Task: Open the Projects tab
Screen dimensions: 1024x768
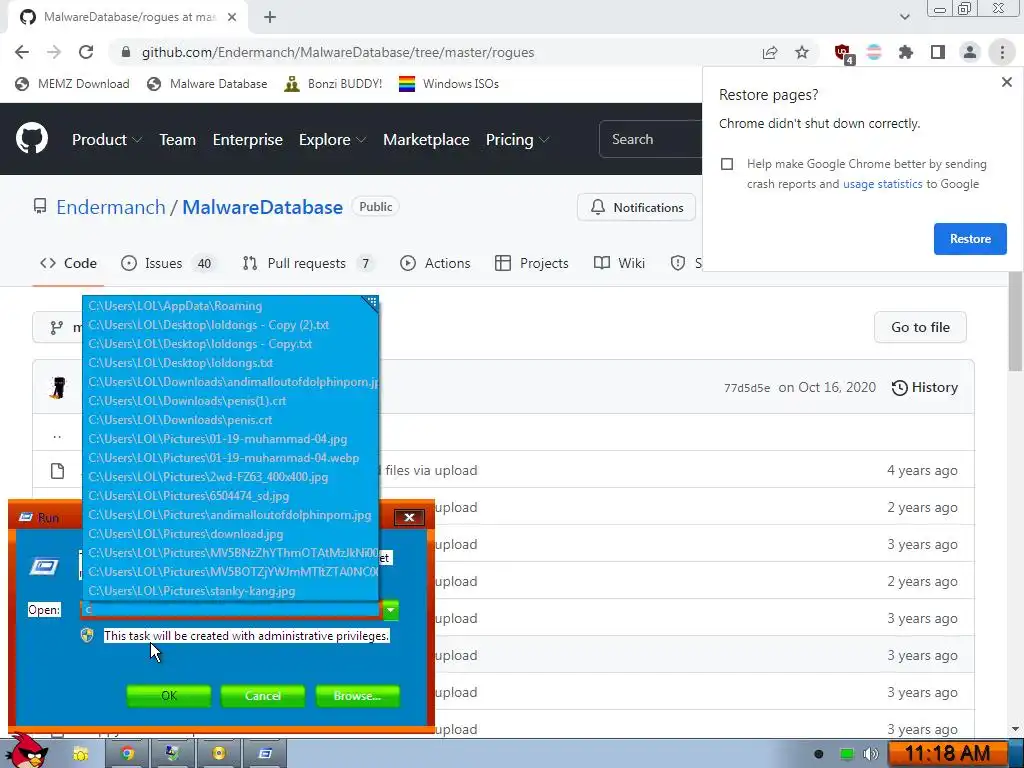Action: (x=532, y=263)
